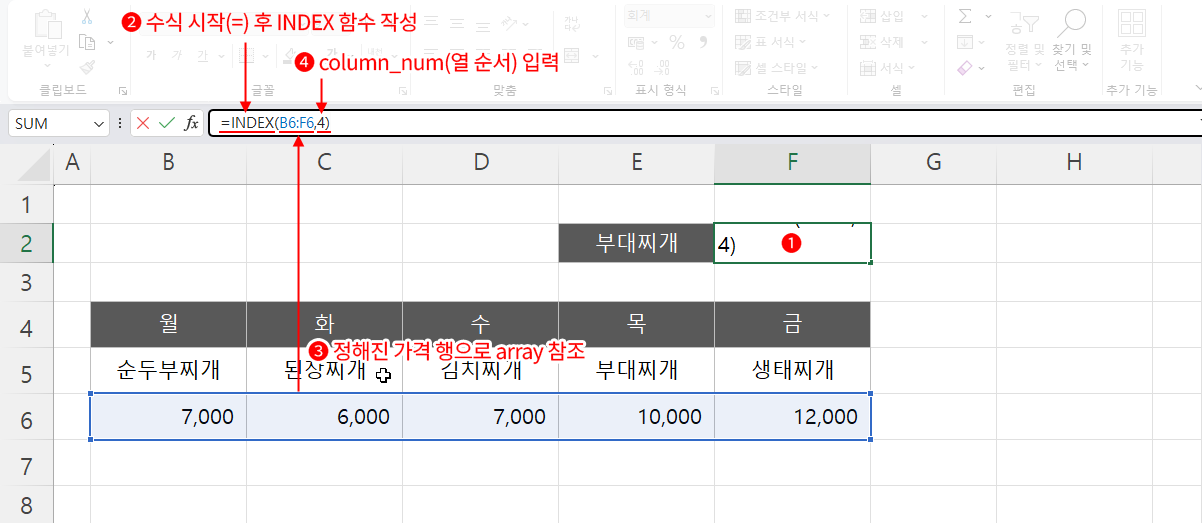Screen dimensions: 1202x523
Task: Select column G header
Action: (933, 162)
